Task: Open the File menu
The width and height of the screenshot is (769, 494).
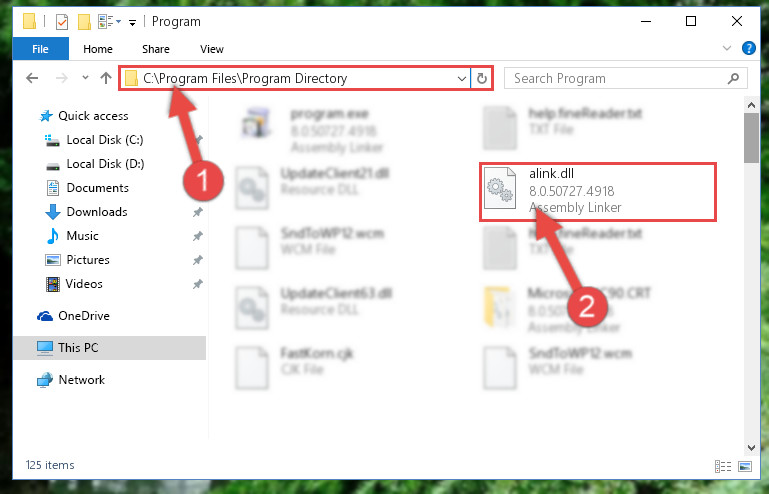Action: [x=40, y=49]
